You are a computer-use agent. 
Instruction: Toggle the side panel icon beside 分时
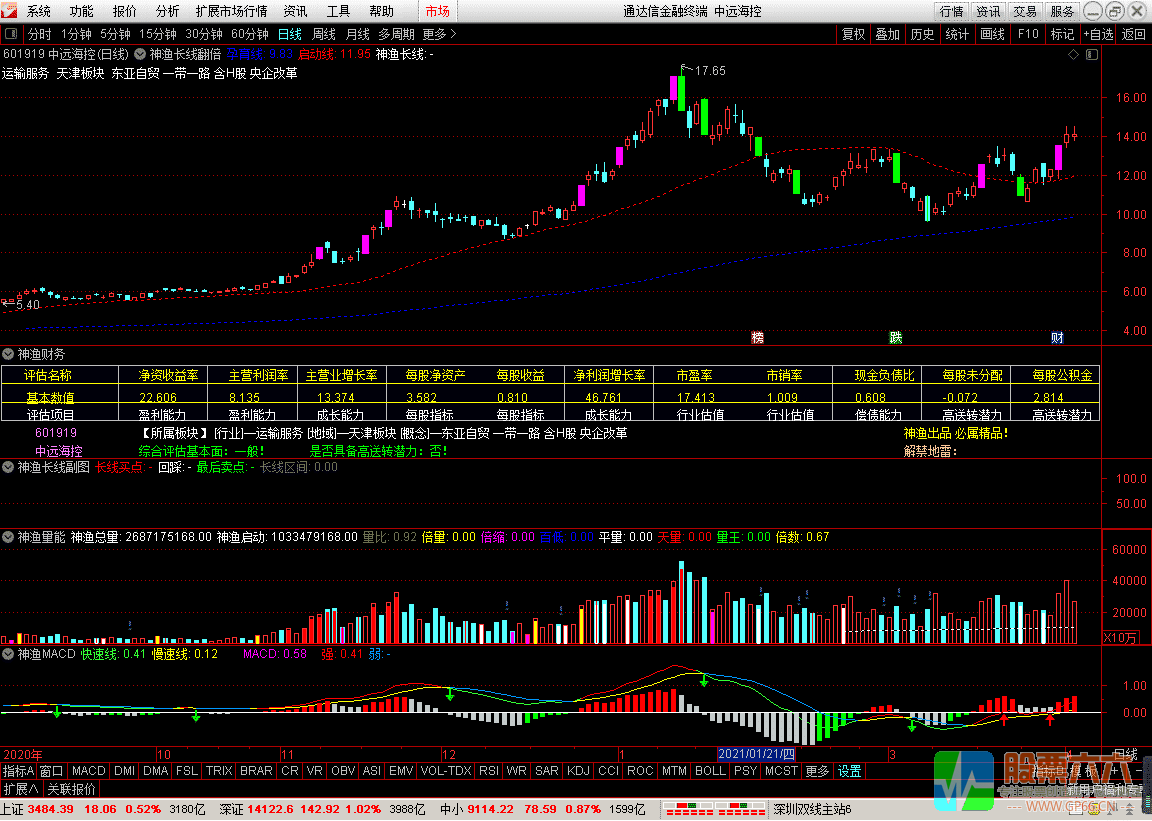point(11,34)
